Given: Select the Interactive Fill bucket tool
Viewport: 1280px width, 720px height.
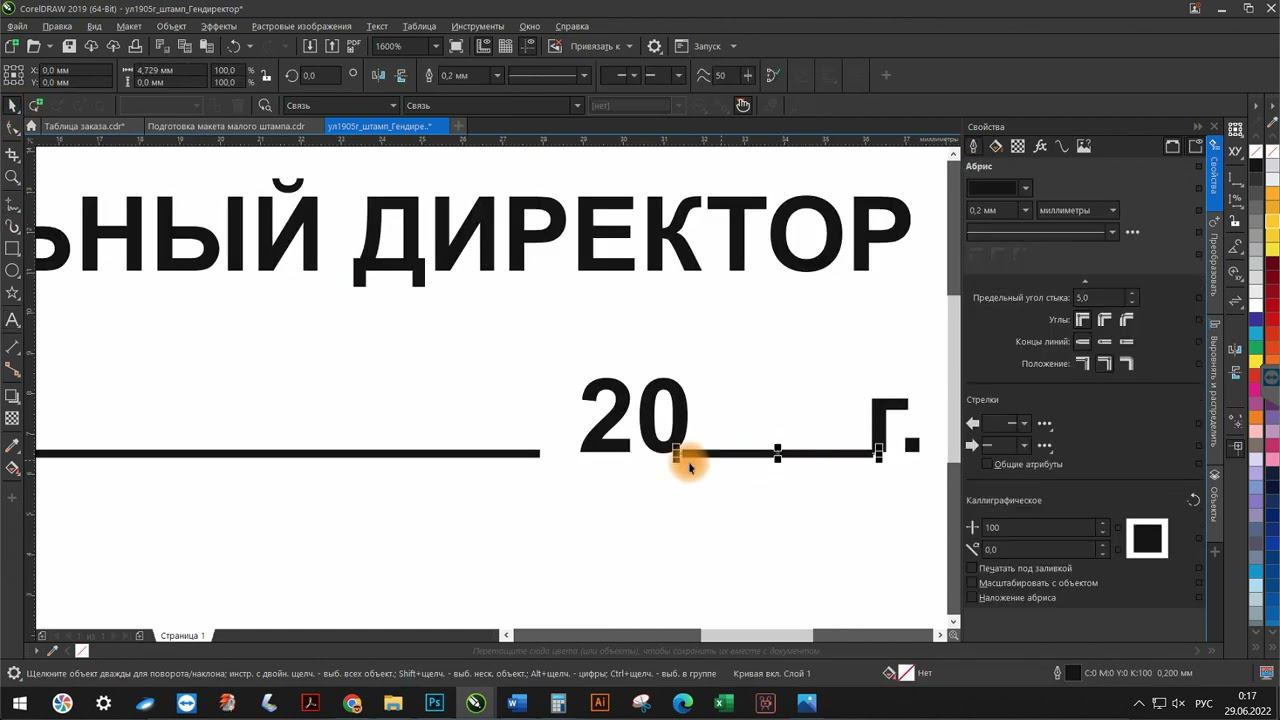Looking at the screenshot, I should click(x=12, y=468).
